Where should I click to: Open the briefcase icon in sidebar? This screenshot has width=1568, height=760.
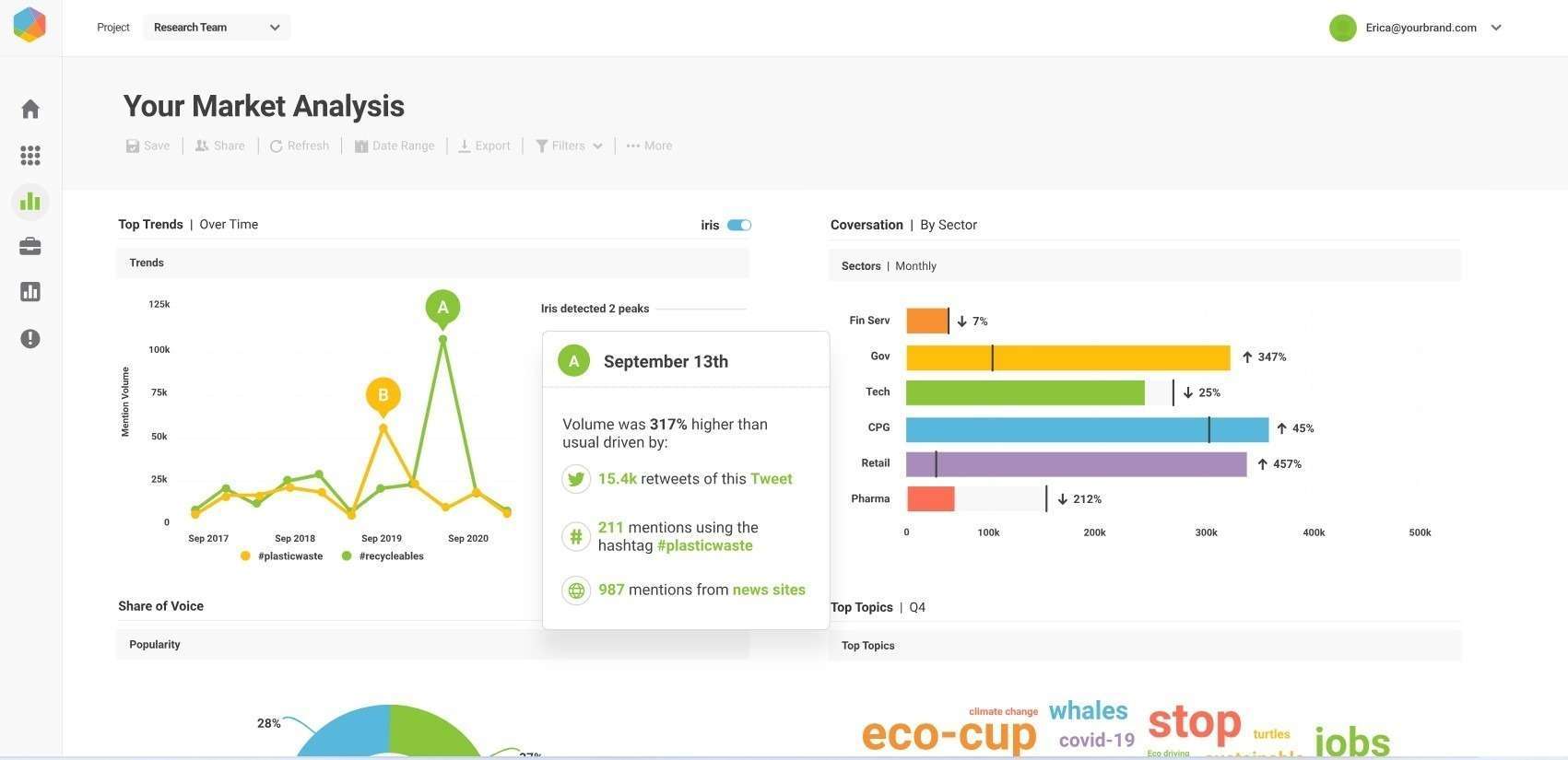click(x=30, y=246)
